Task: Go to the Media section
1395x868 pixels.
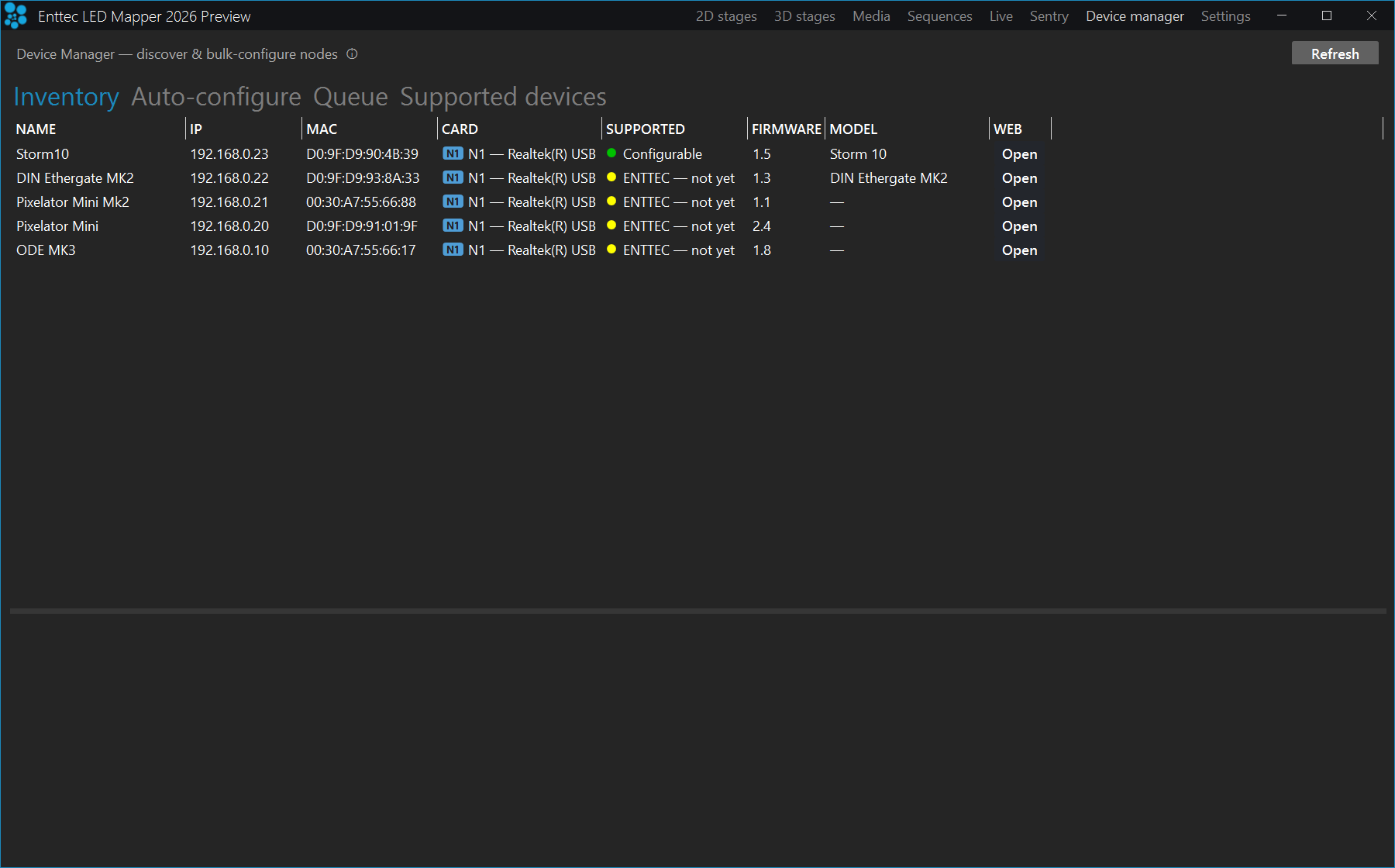Action: click(871, 16)
